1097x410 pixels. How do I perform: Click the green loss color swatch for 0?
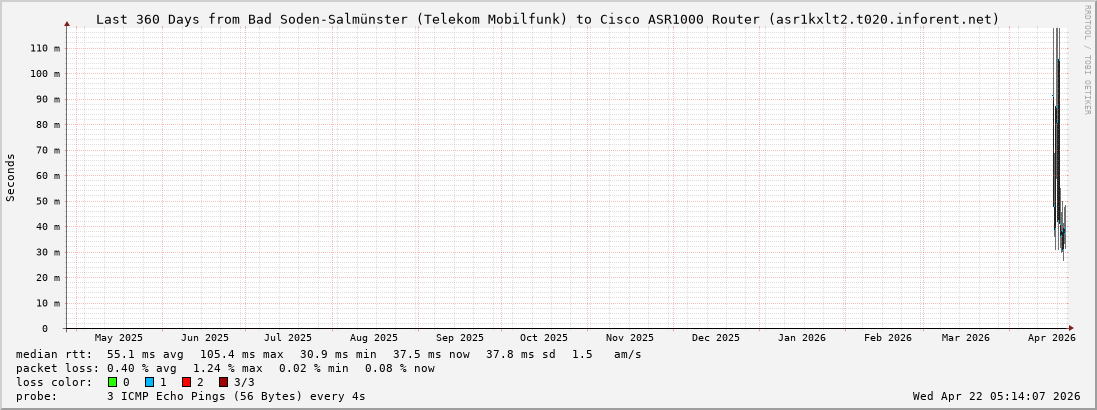tap(113, 382)
